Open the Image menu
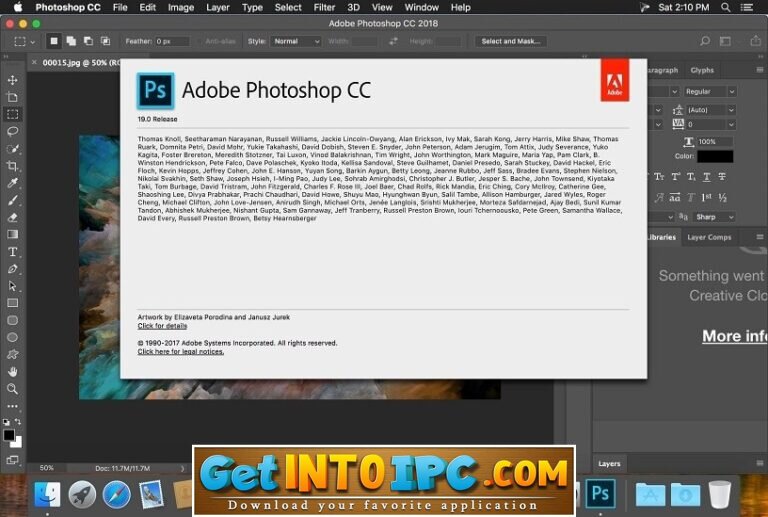 point(181,7)
